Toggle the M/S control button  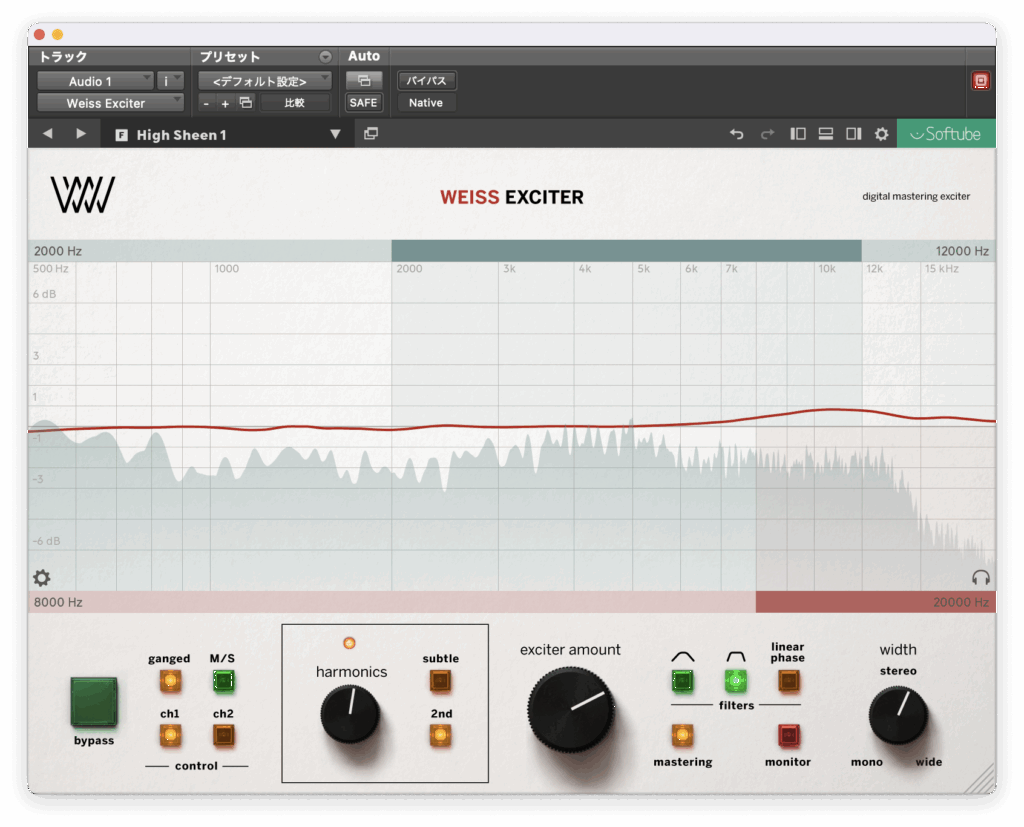[x=223, y=681]
